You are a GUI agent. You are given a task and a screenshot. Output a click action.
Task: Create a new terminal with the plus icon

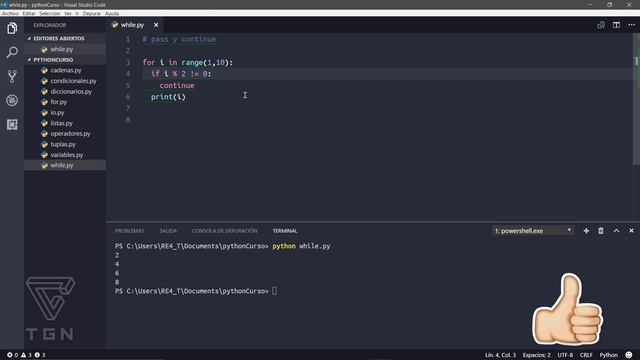(586, 231)
